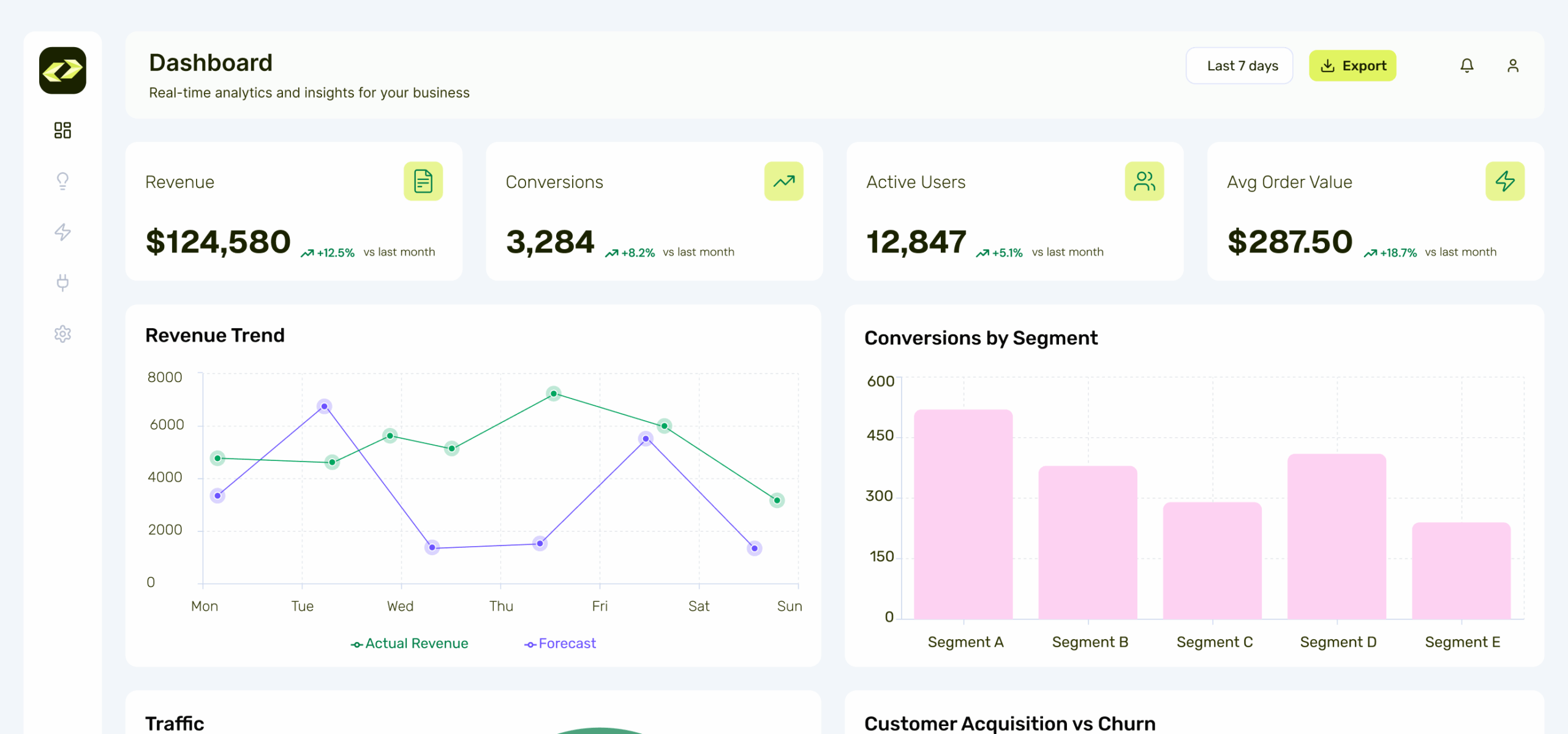1568x734 pixels.
Task: Toggle the Forecast legend item
Action: tap(560, 643)
